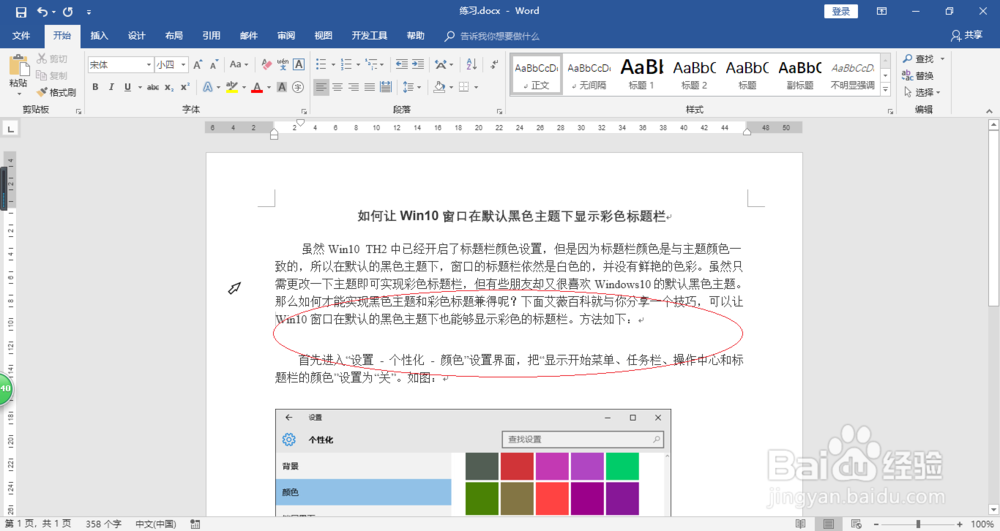The height and width of the screenshot is (531, 1000).
Task: Redo the last action
Action: (68, 11)
